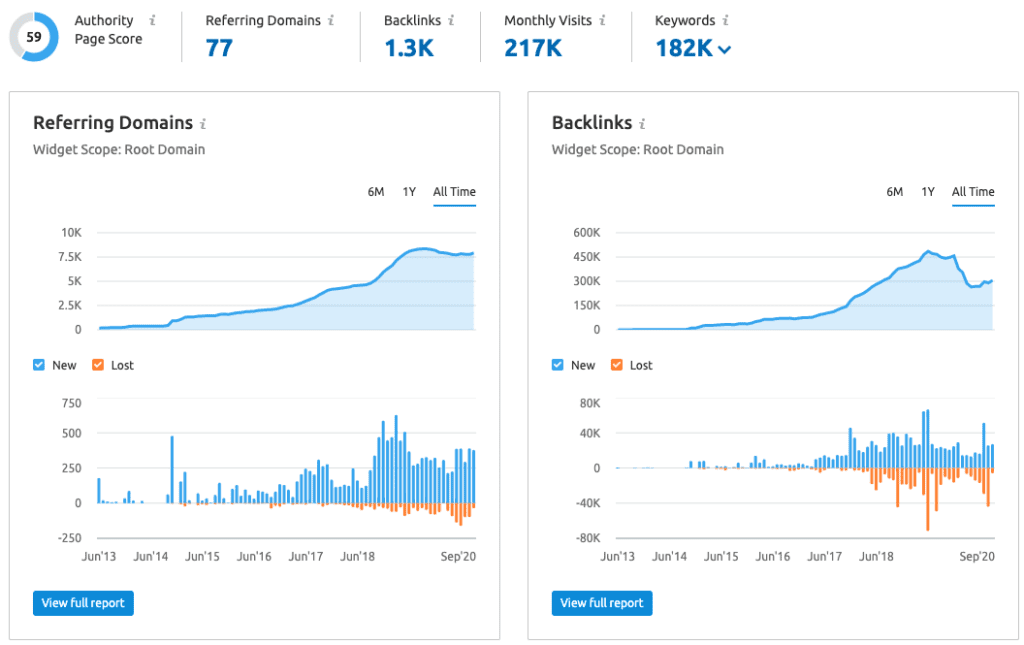This screenshot has height=645, width=1024.
Task: Click the Authority Score 59 circular gauge
Action: coord(34,37)
